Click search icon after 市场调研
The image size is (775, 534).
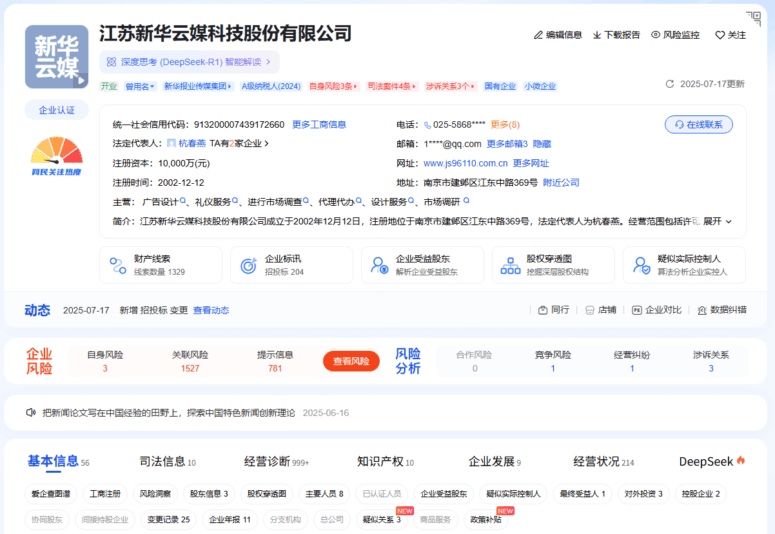(466, 201)
